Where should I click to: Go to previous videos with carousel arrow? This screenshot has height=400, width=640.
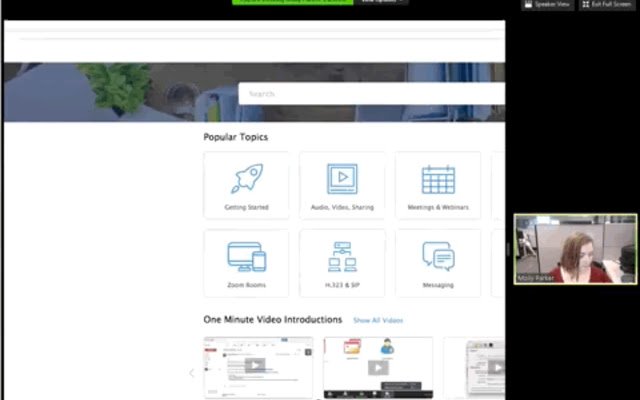[192, 373]
